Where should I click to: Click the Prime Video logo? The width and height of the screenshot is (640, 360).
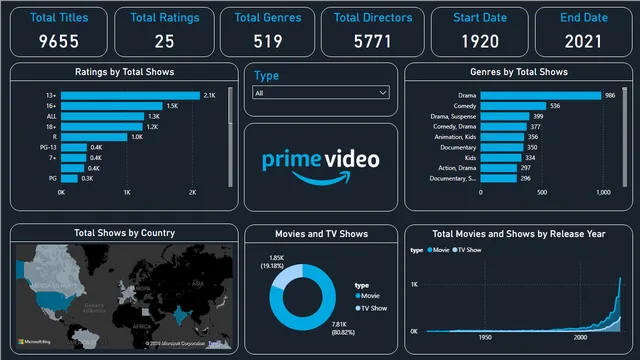click(321, 167)
